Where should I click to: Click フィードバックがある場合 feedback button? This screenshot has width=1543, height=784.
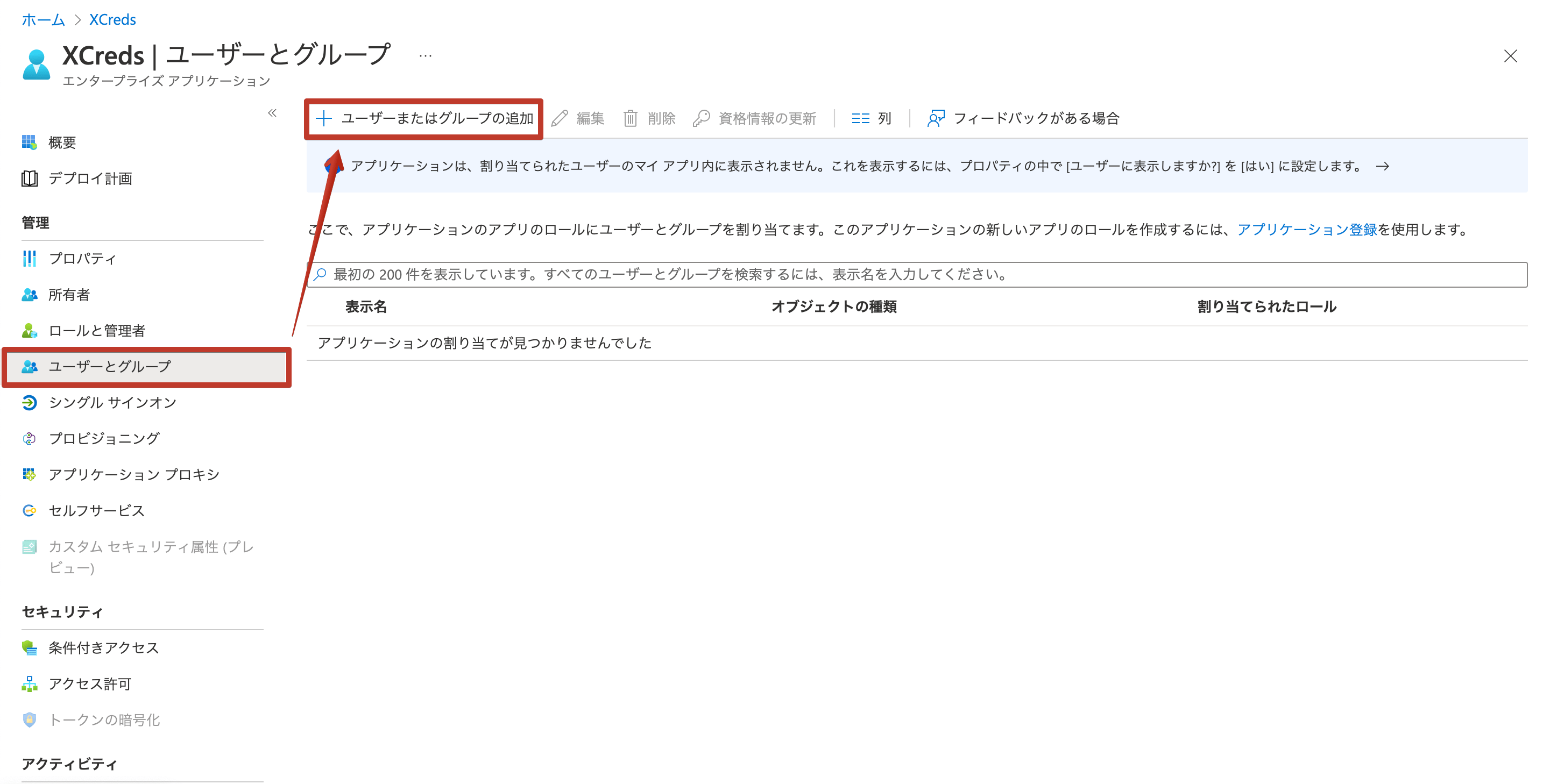(x=1023, y=118)
